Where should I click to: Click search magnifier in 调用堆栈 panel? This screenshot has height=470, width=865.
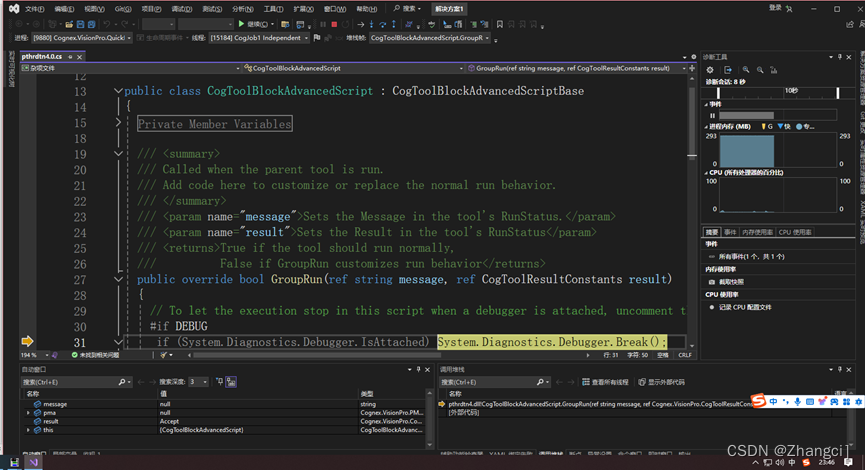pyautogui.click(x=540, y=382)
